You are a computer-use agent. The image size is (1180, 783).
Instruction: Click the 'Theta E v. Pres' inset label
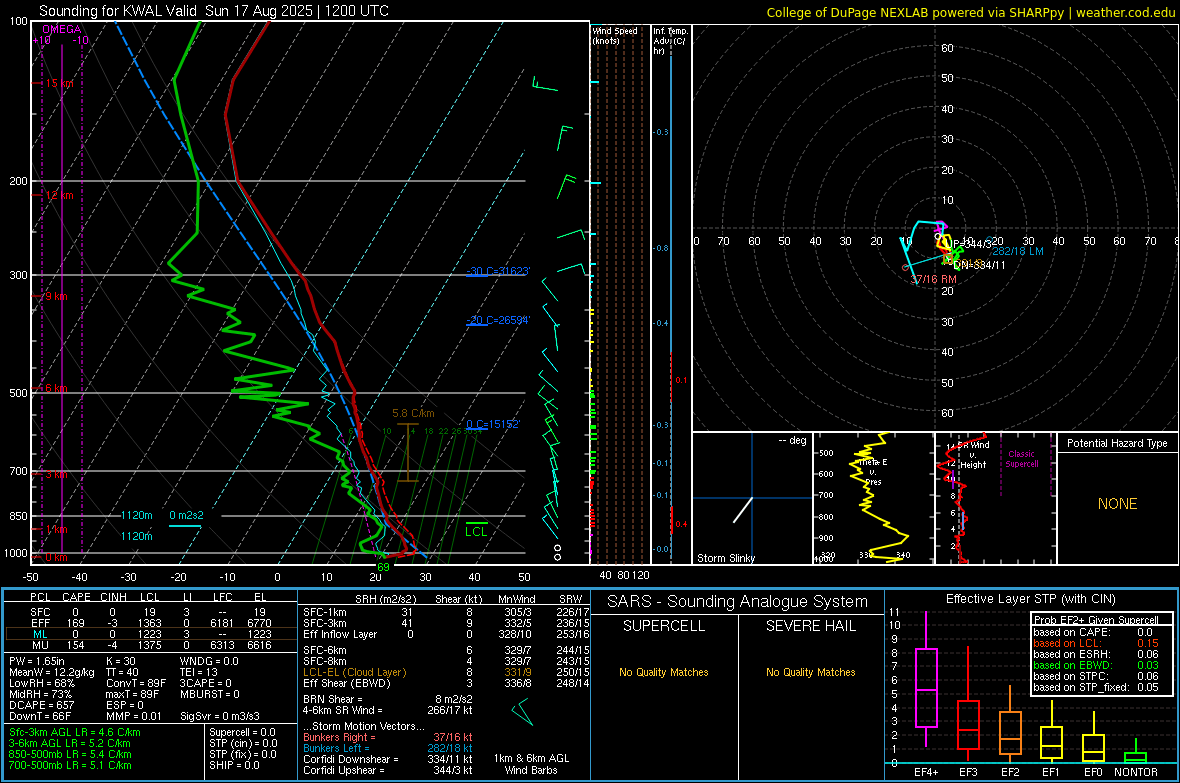pyautogui.click(x=873, y=472)
